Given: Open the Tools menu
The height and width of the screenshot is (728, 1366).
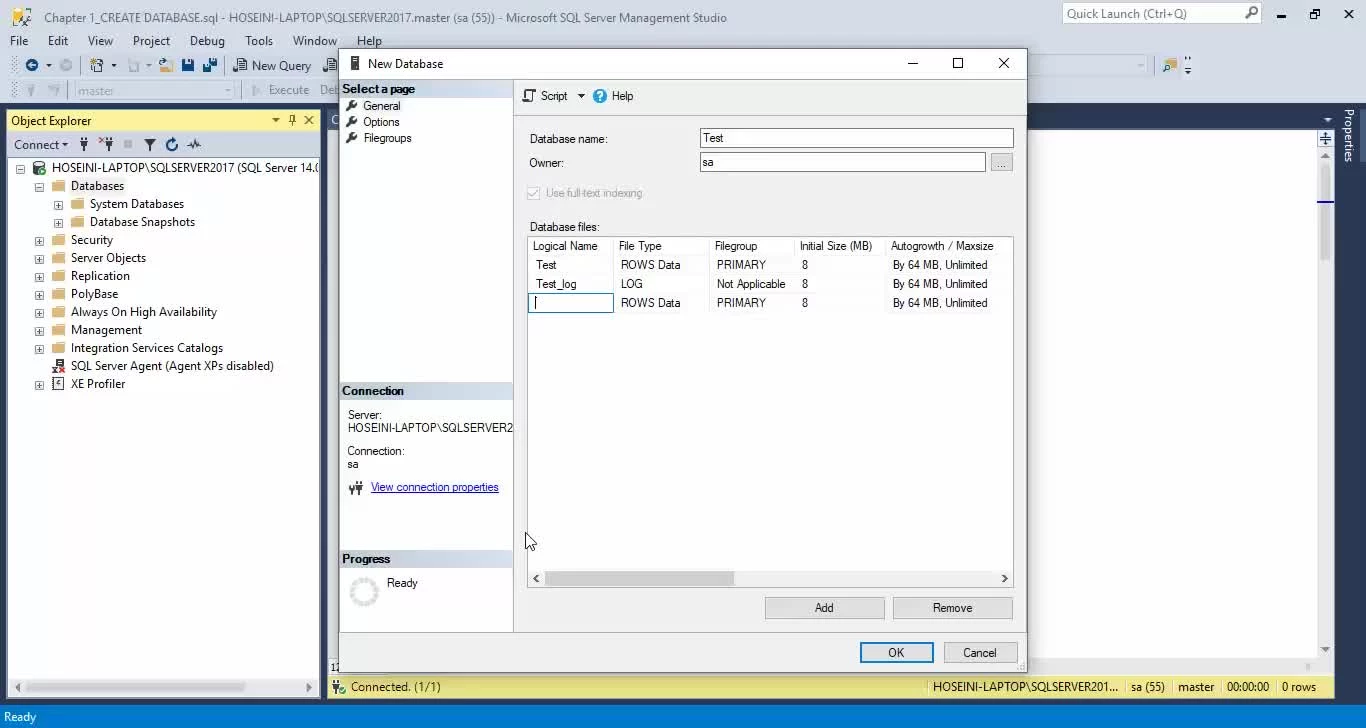Looking at the screenshot, I should 259,41.
